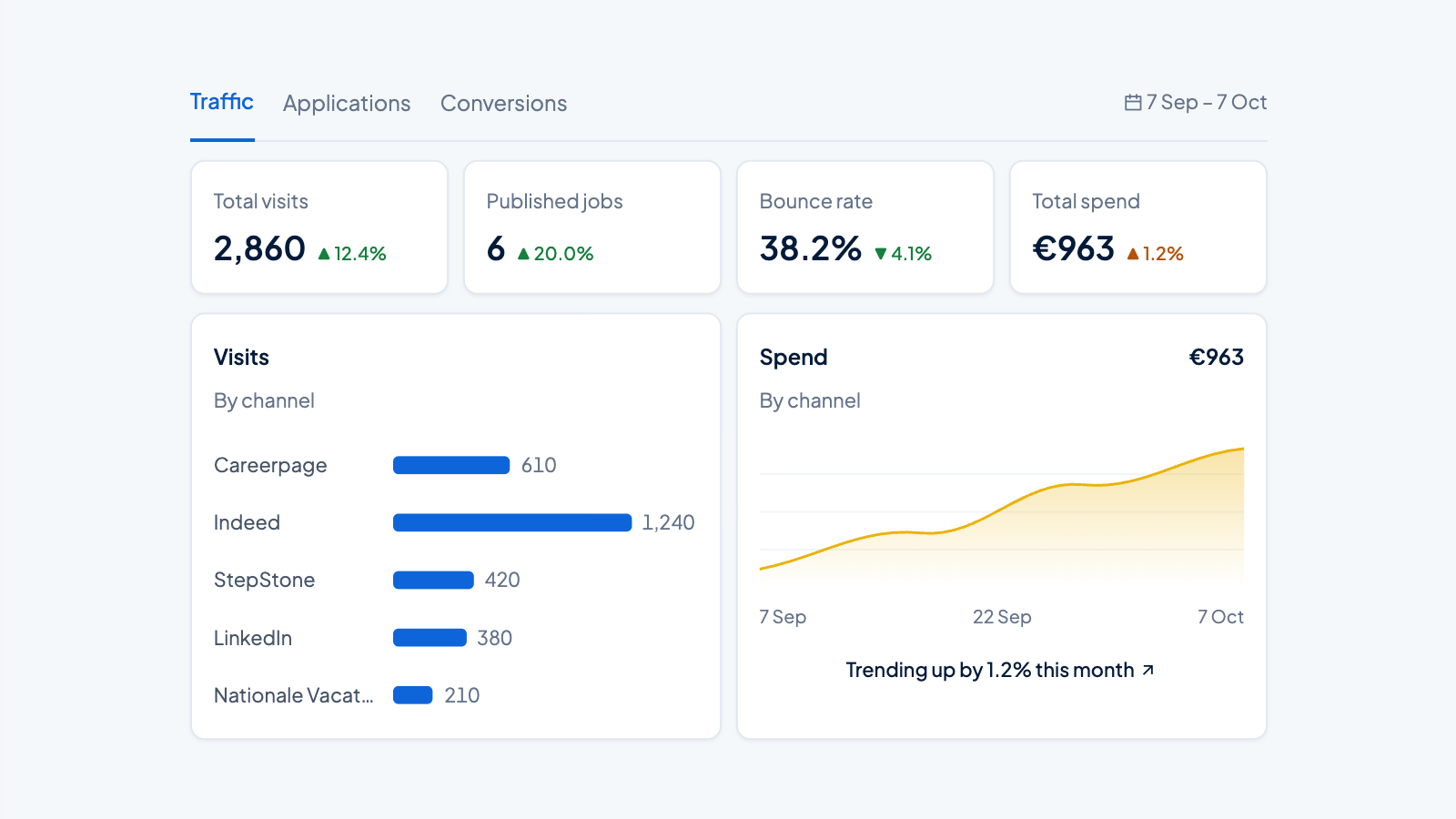Select the Total spend card value €963
The height and width of the screenshot is (819, 1456).
(1074, 248)
